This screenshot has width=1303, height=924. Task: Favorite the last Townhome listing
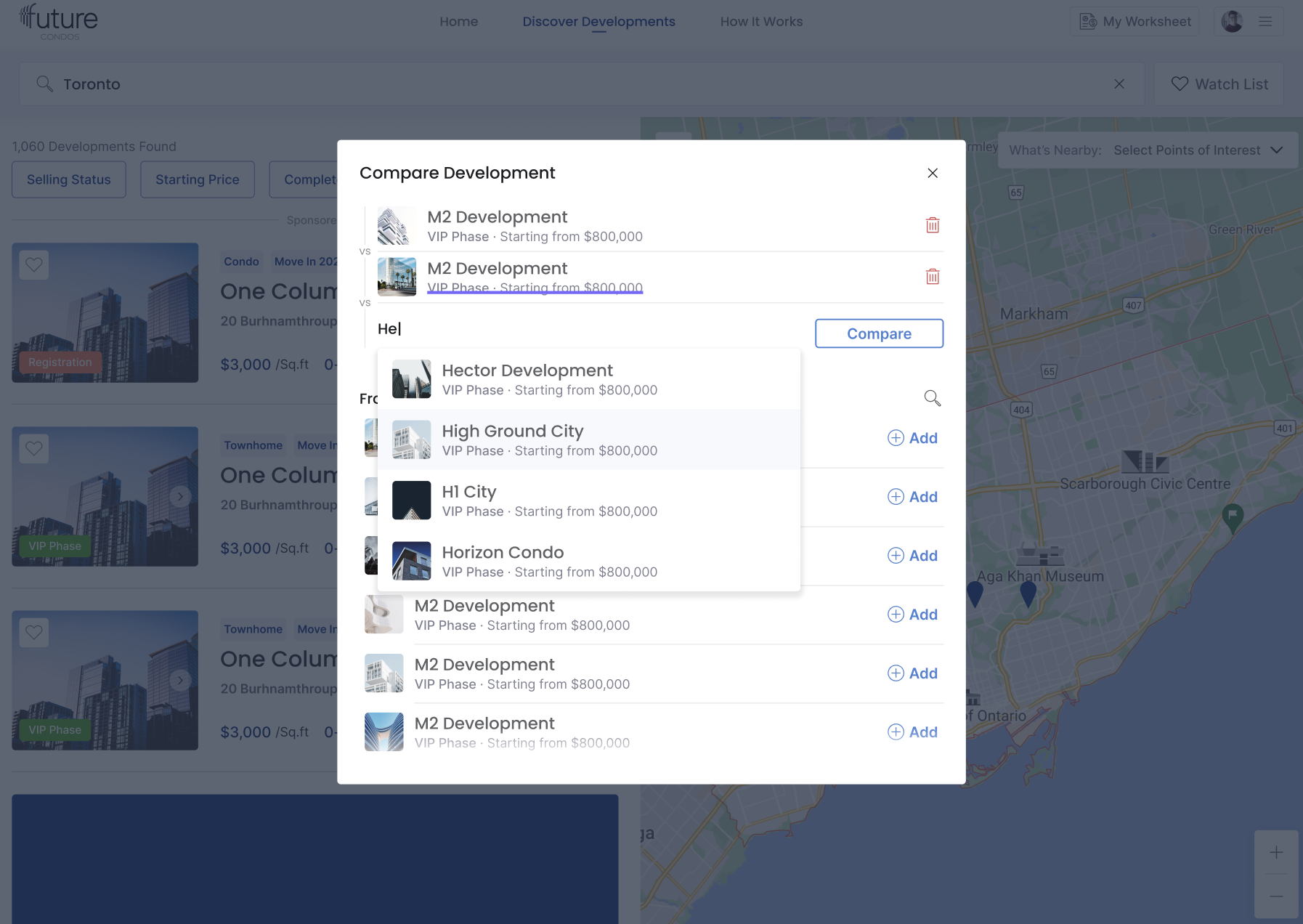click(34, 633)
